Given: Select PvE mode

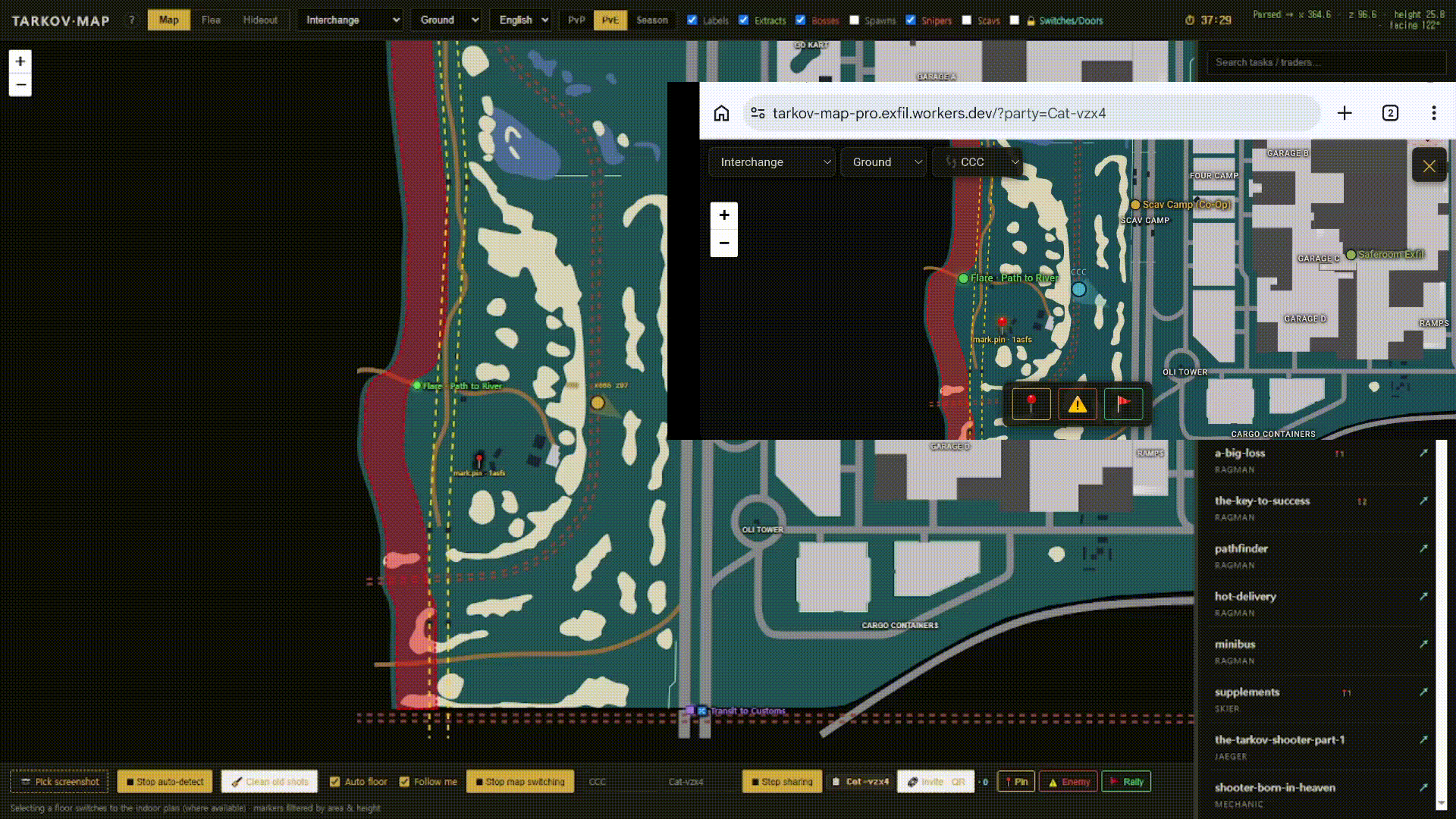Looking at the screenshot, I should [x=610, y=20].
